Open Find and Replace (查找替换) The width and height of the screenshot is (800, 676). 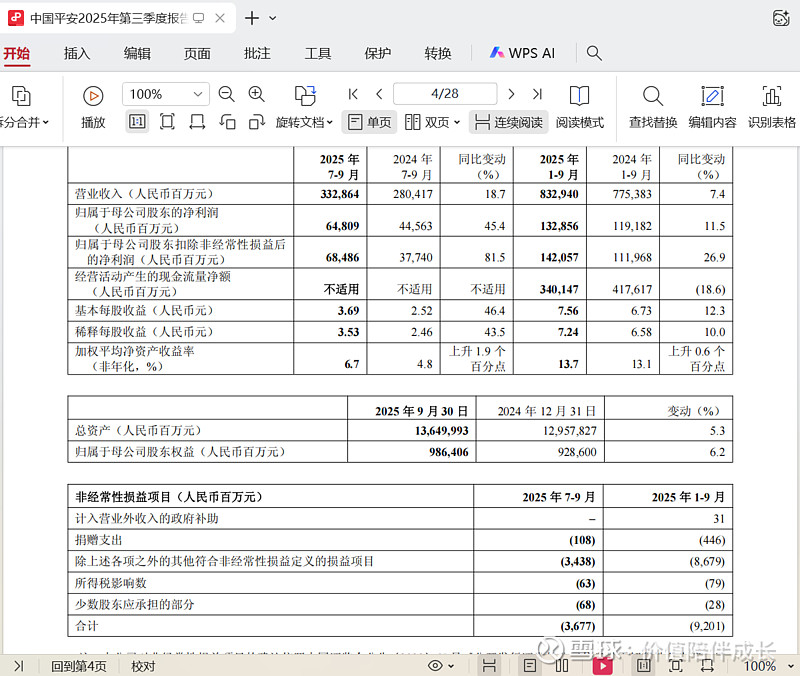653,107
